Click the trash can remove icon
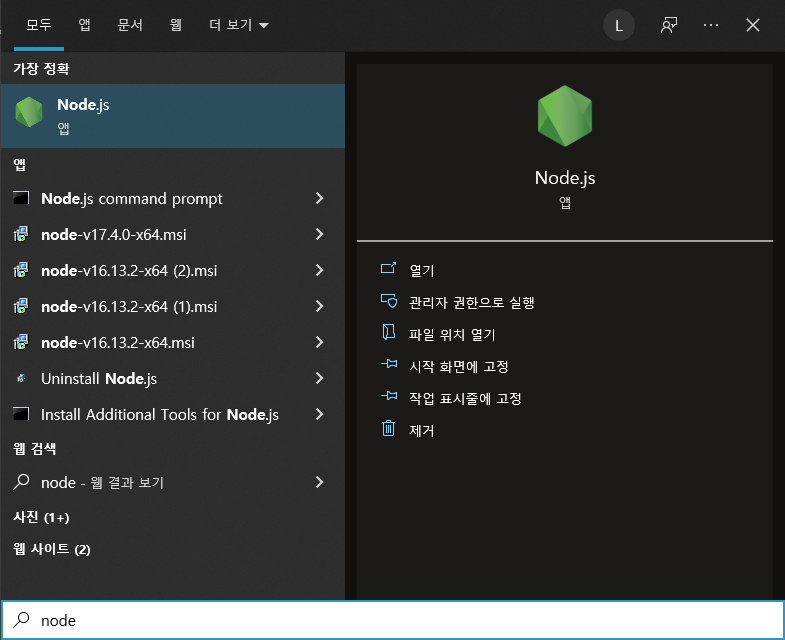This screenshot has width=785, height=640. click(x=388, y=429)
